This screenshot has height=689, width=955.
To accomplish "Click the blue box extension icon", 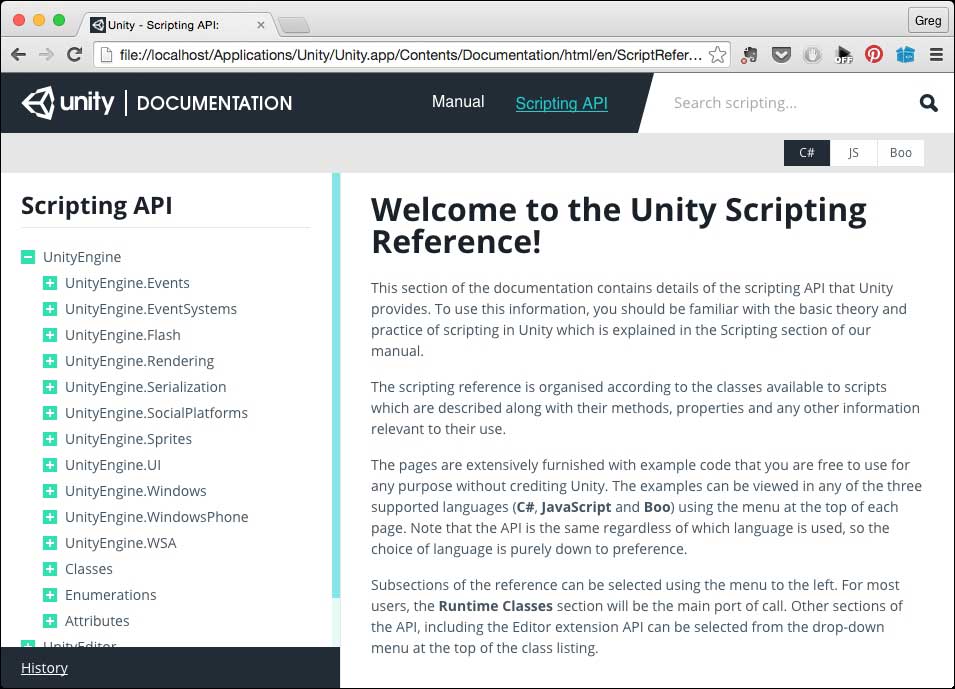I will tap(905, 55).
